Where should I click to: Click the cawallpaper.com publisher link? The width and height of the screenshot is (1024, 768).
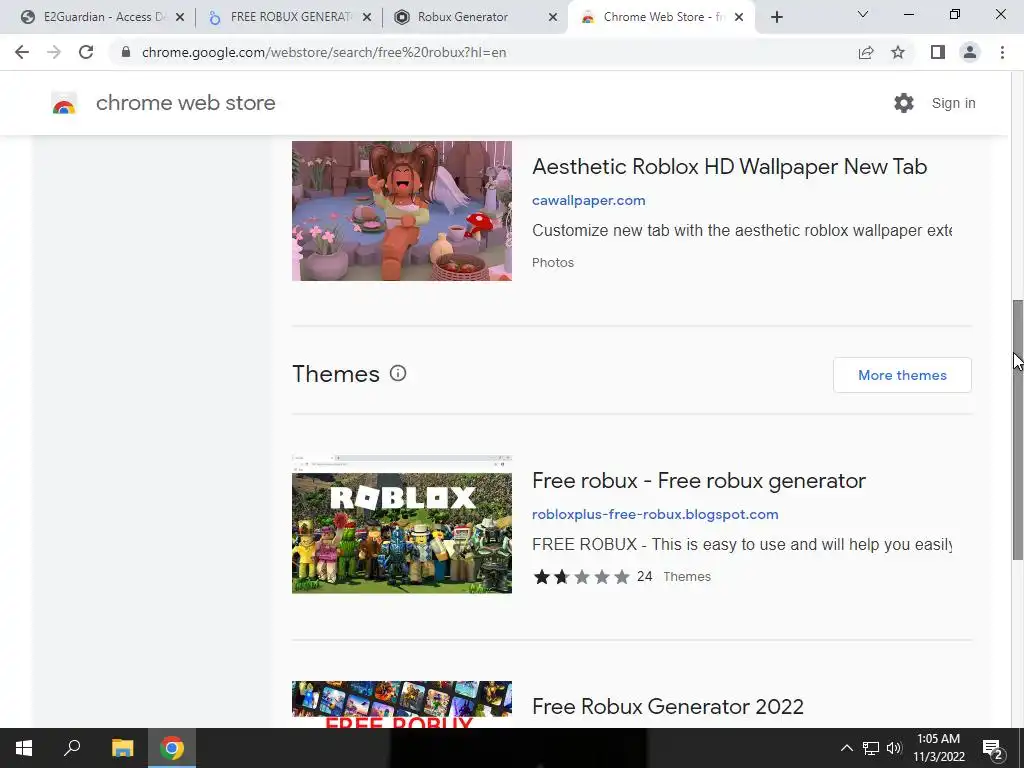(588, 200)
